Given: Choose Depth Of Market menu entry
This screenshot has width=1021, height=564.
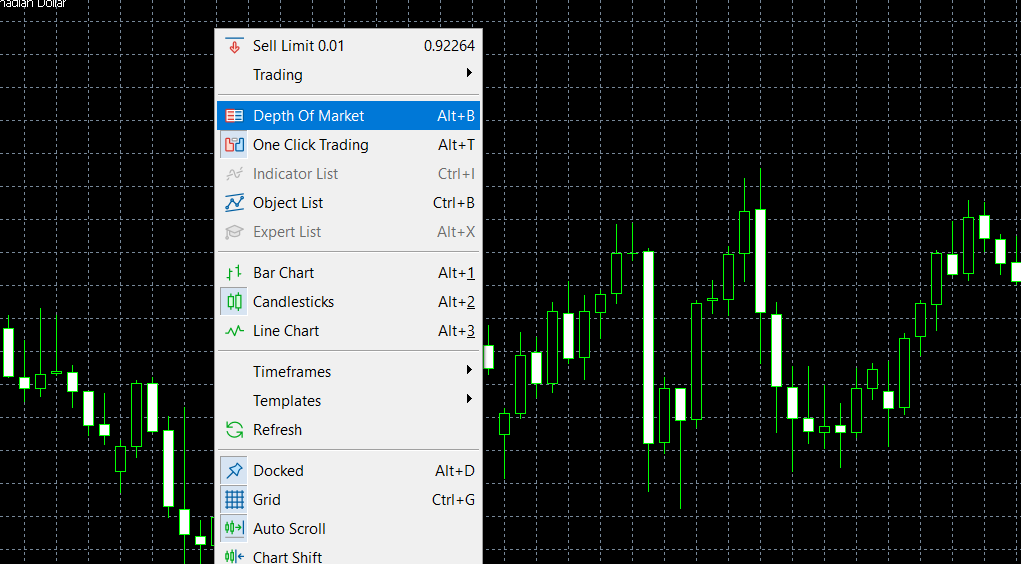Looking at the screenshot, I should 308,116.
